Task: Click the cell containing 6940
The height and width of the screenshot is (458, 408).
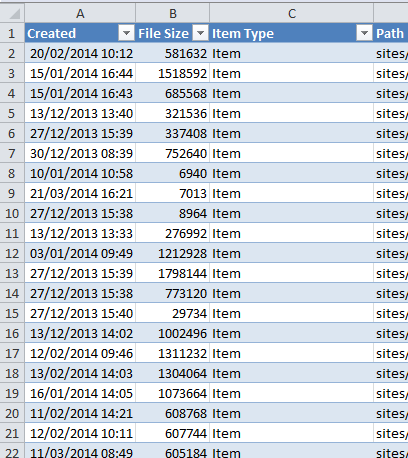Action: pyautogui.click(x=172, y=173)
